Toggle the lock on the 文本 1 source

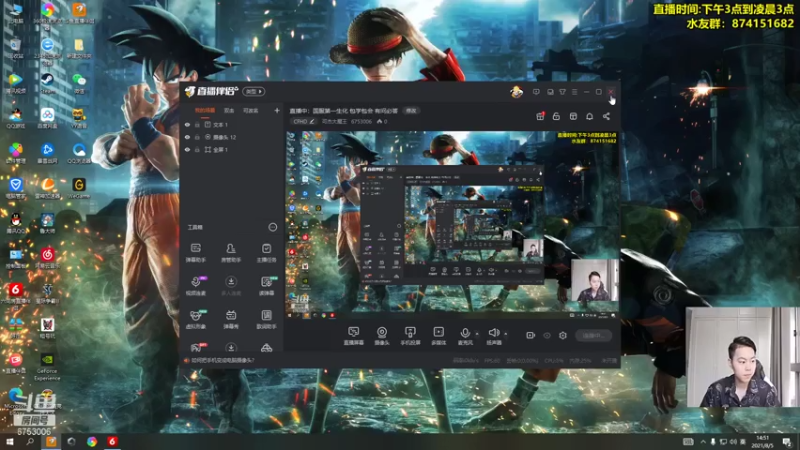coord(197,124)
